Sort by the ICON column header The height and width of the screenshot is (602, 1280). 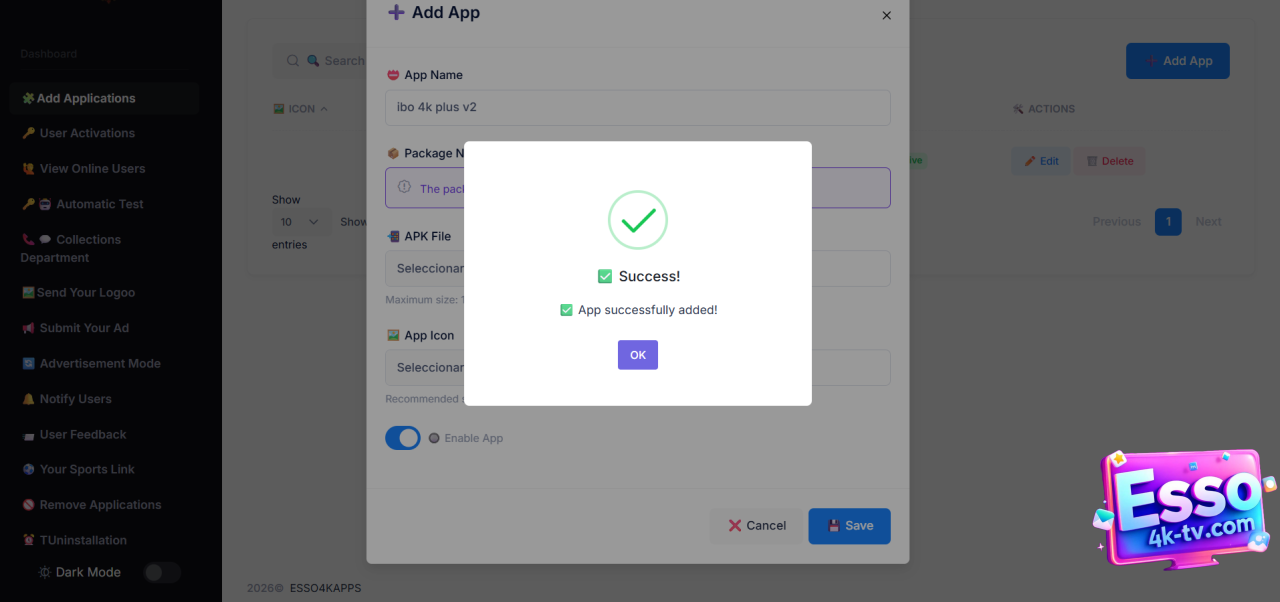coord(301,109)
